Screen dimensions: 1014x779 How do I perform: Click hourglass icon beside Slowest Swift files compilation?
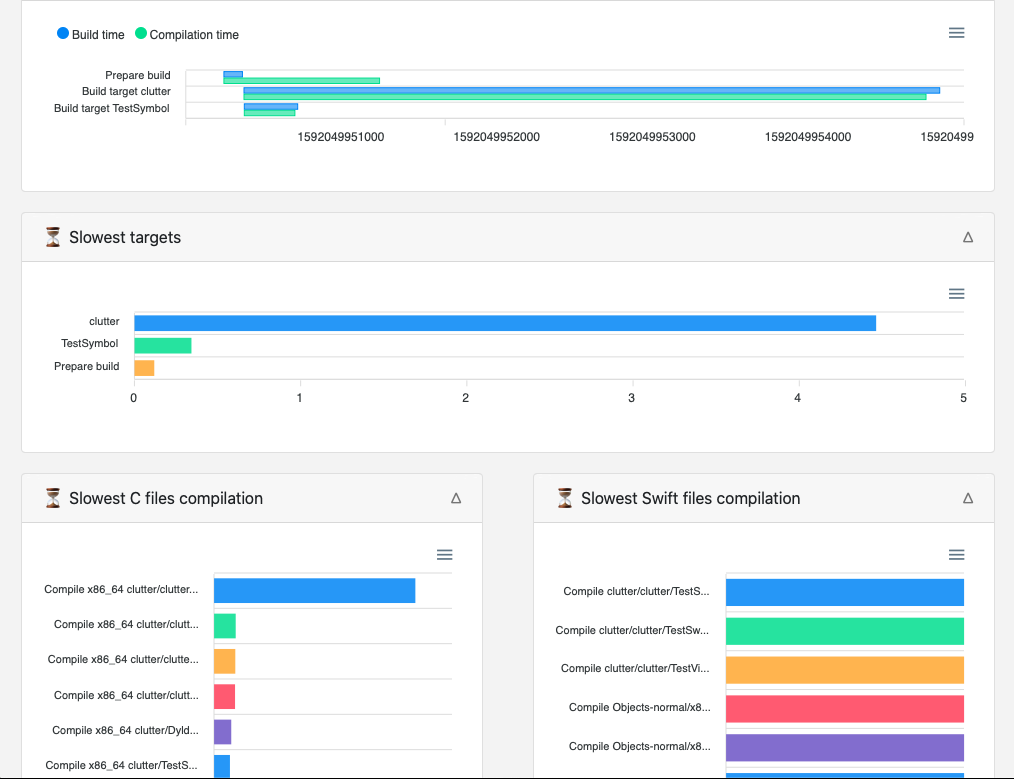[x=565, y=498]
